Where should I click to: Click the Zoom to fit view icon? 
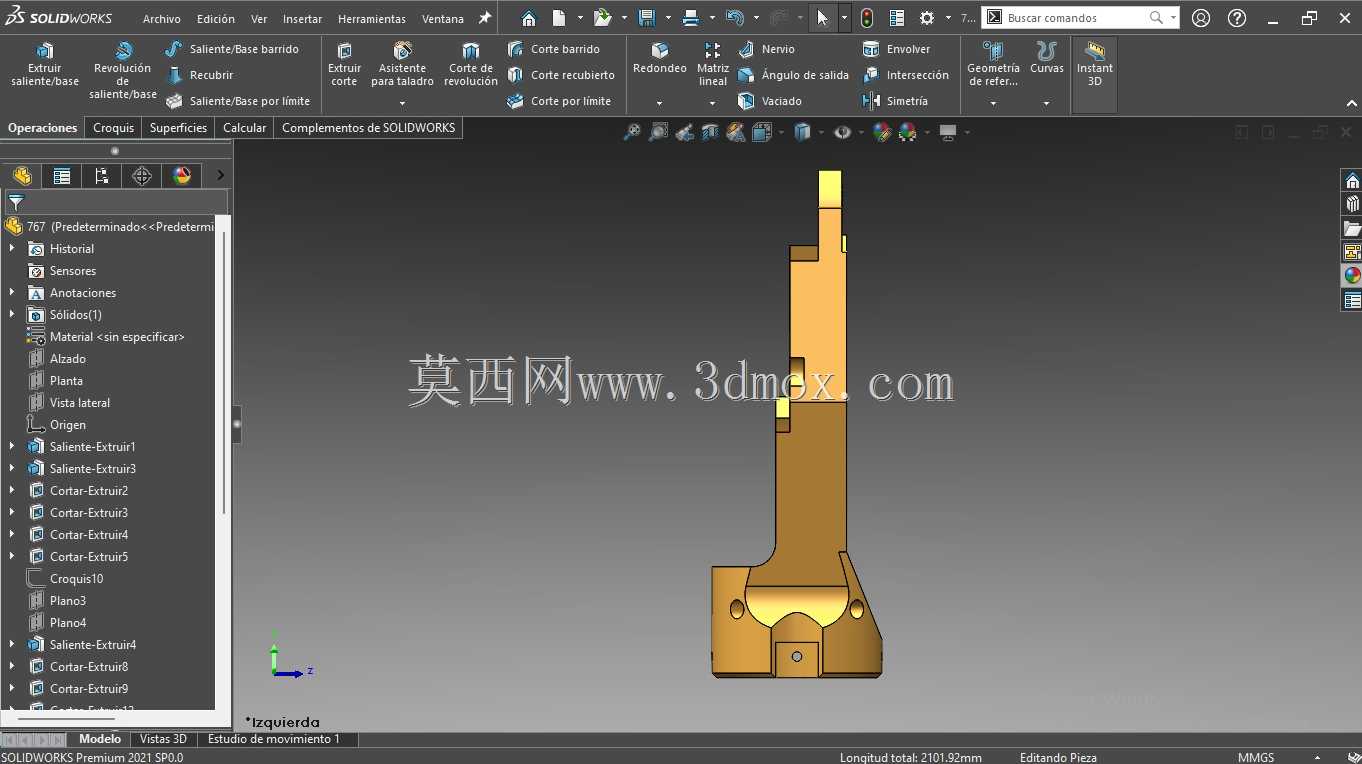632,132
